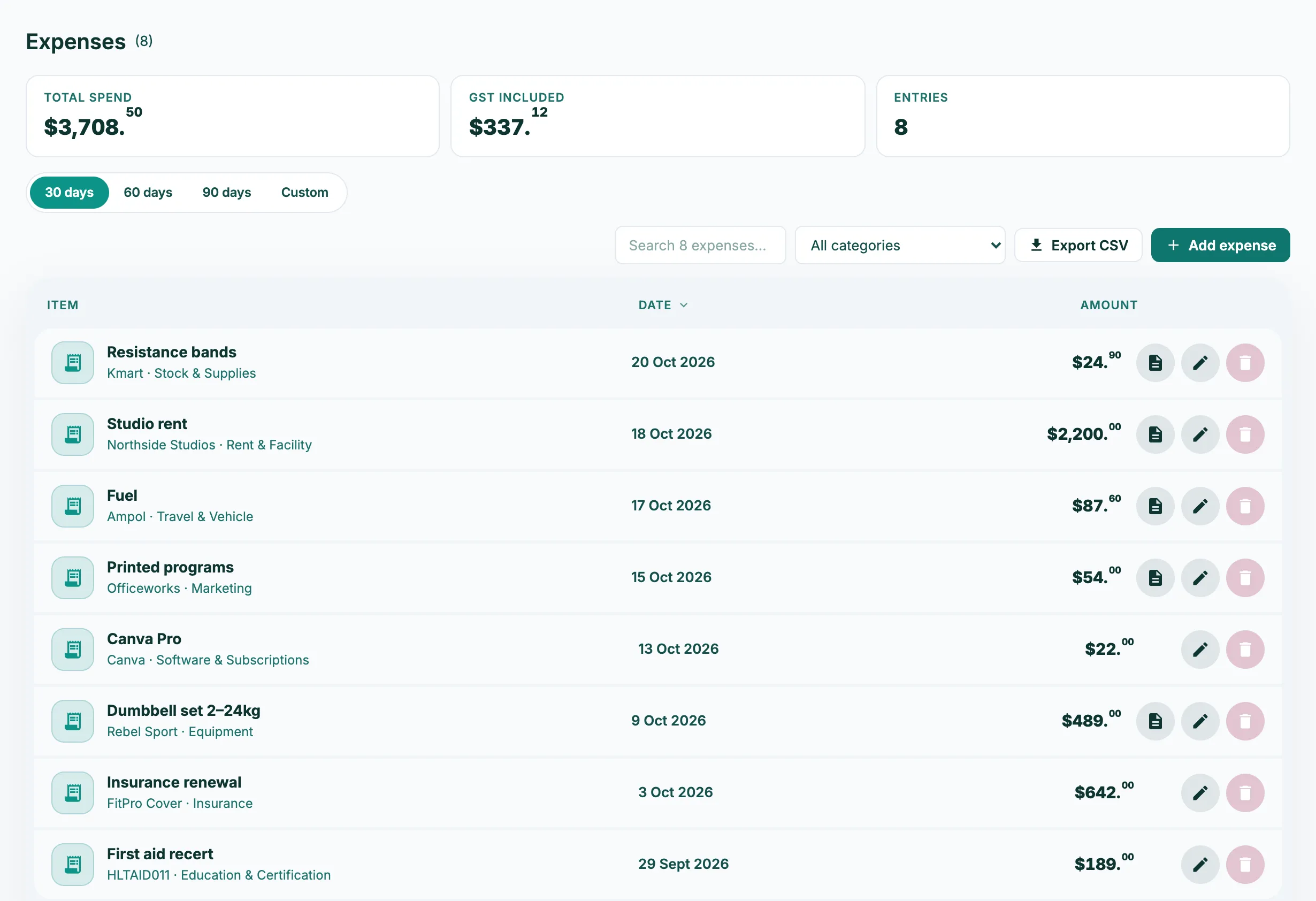Focus the Search 8 expenses field
This screenshot has height=901, width=1316.
click(x=700, y=245)
